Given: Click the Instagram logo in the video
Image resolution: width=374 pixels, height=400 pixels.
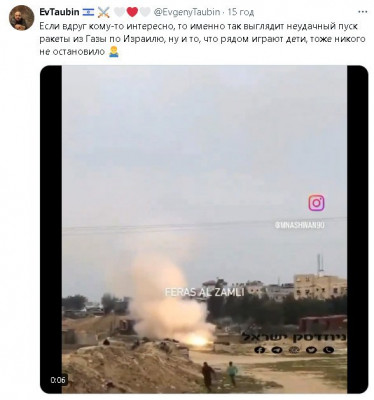Looking at the screenshot, I should pos(316,203).
